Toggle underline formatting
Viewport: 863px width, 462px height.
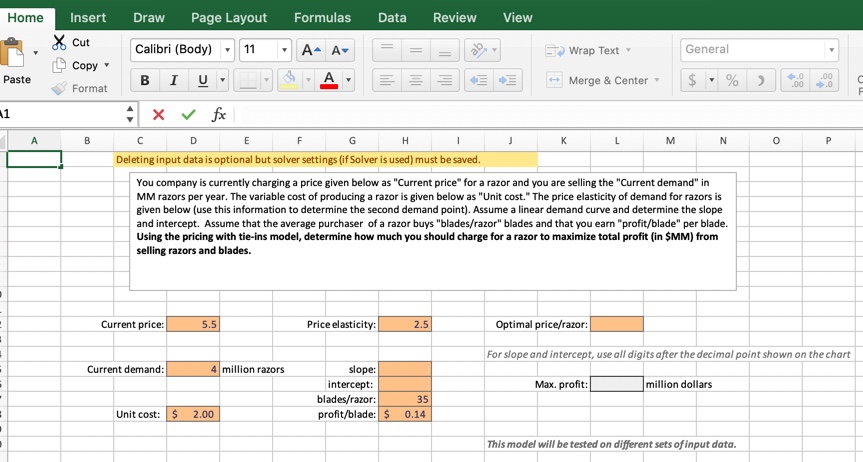(x=203, y=80)
